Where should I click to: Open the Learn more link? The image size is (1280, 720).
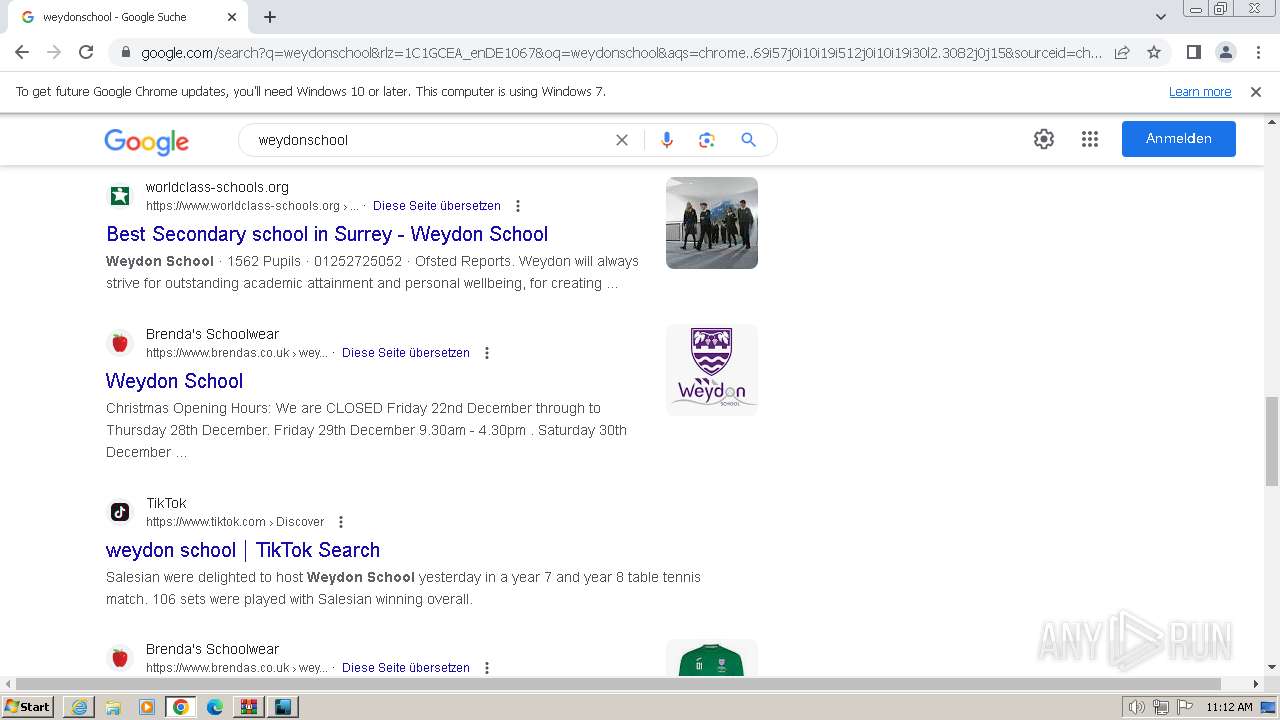[1200, 92]
